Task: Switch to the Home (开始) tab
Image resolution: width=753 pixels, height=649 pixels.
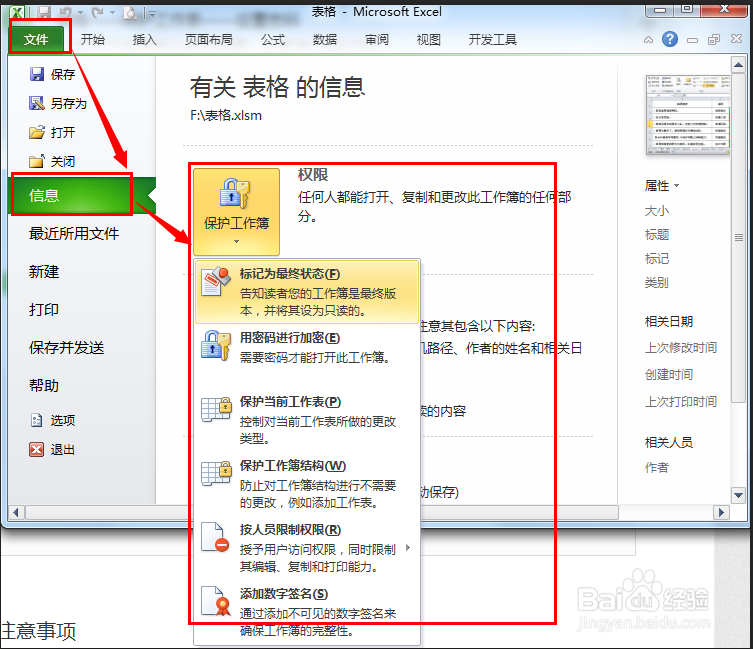Action: 93,39
